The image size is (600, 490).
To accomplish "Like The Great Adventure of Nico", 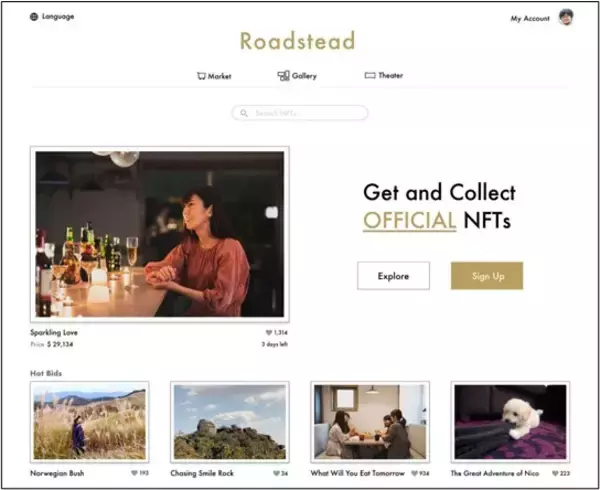I will 552,473.
